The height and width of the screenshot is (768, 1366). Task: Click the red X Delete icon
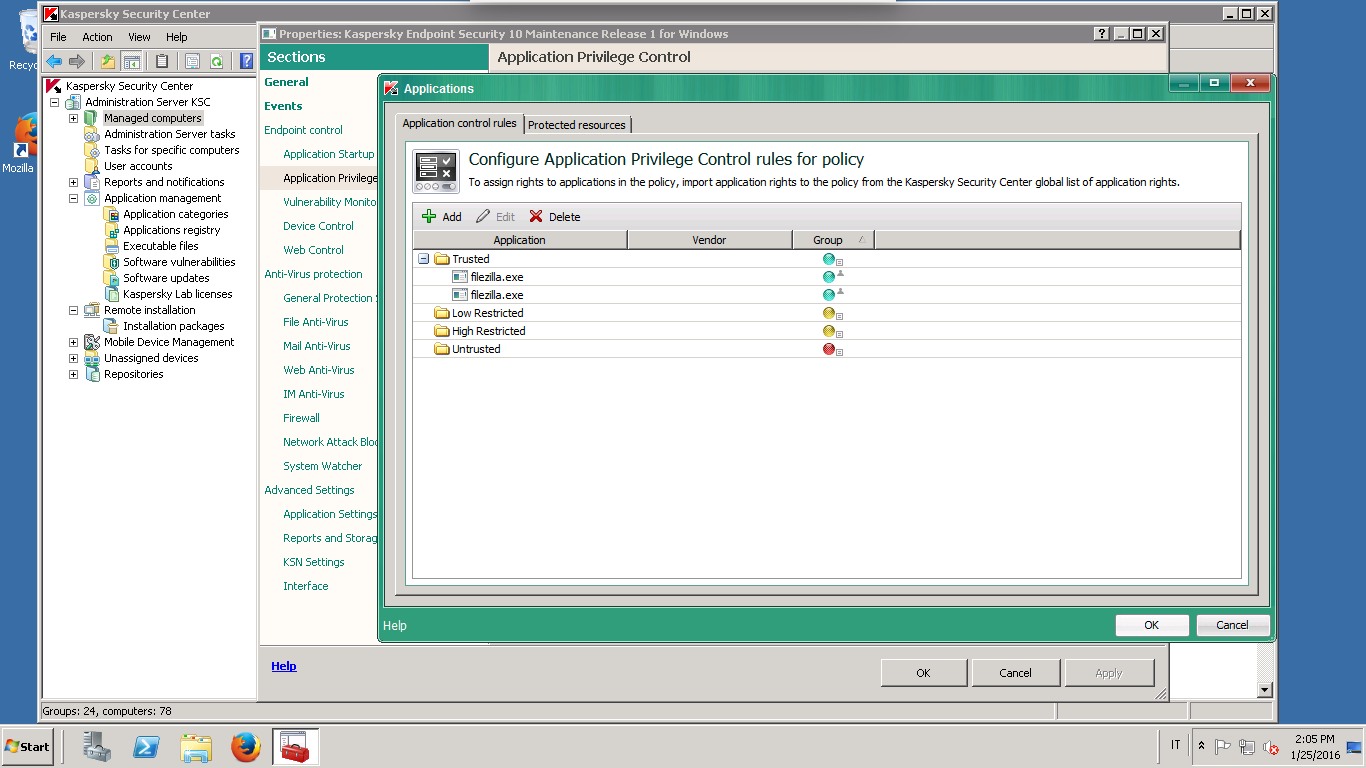536,216
